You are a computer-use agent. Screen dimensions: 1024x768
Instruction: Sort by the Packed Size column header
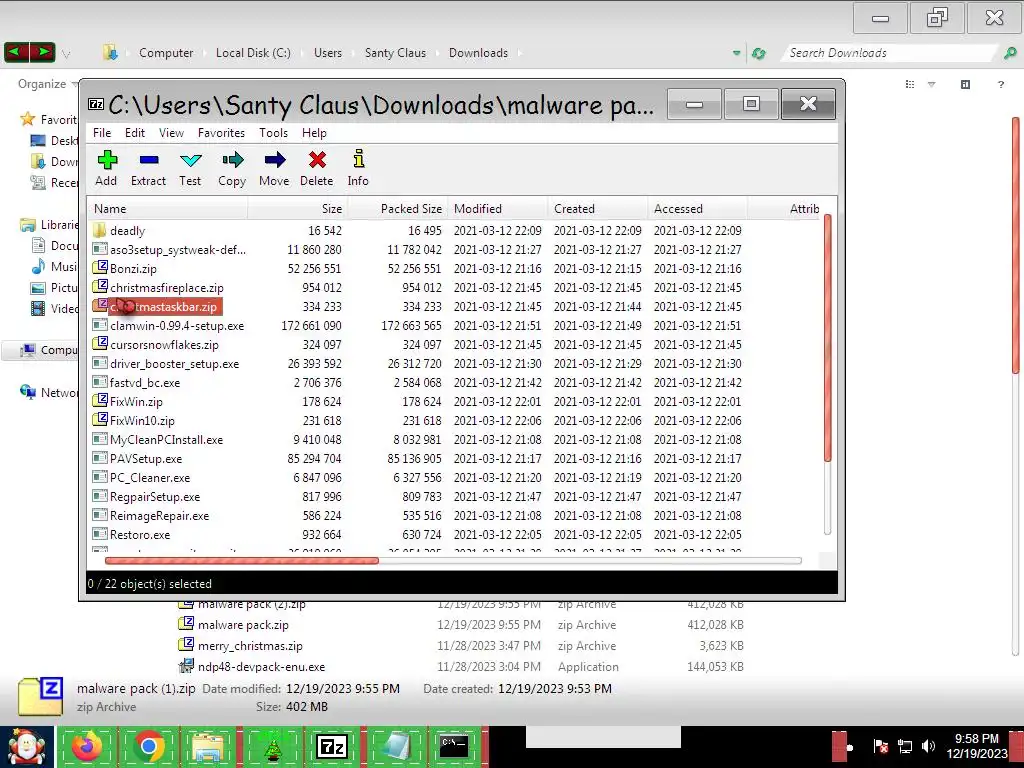[x=397, y=209]
